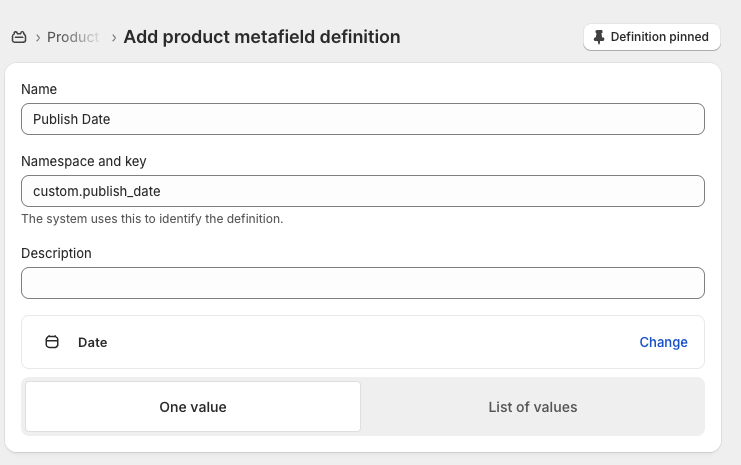
Task: Click the pin icon beside Definition pinned
Action: click(599, 37)
